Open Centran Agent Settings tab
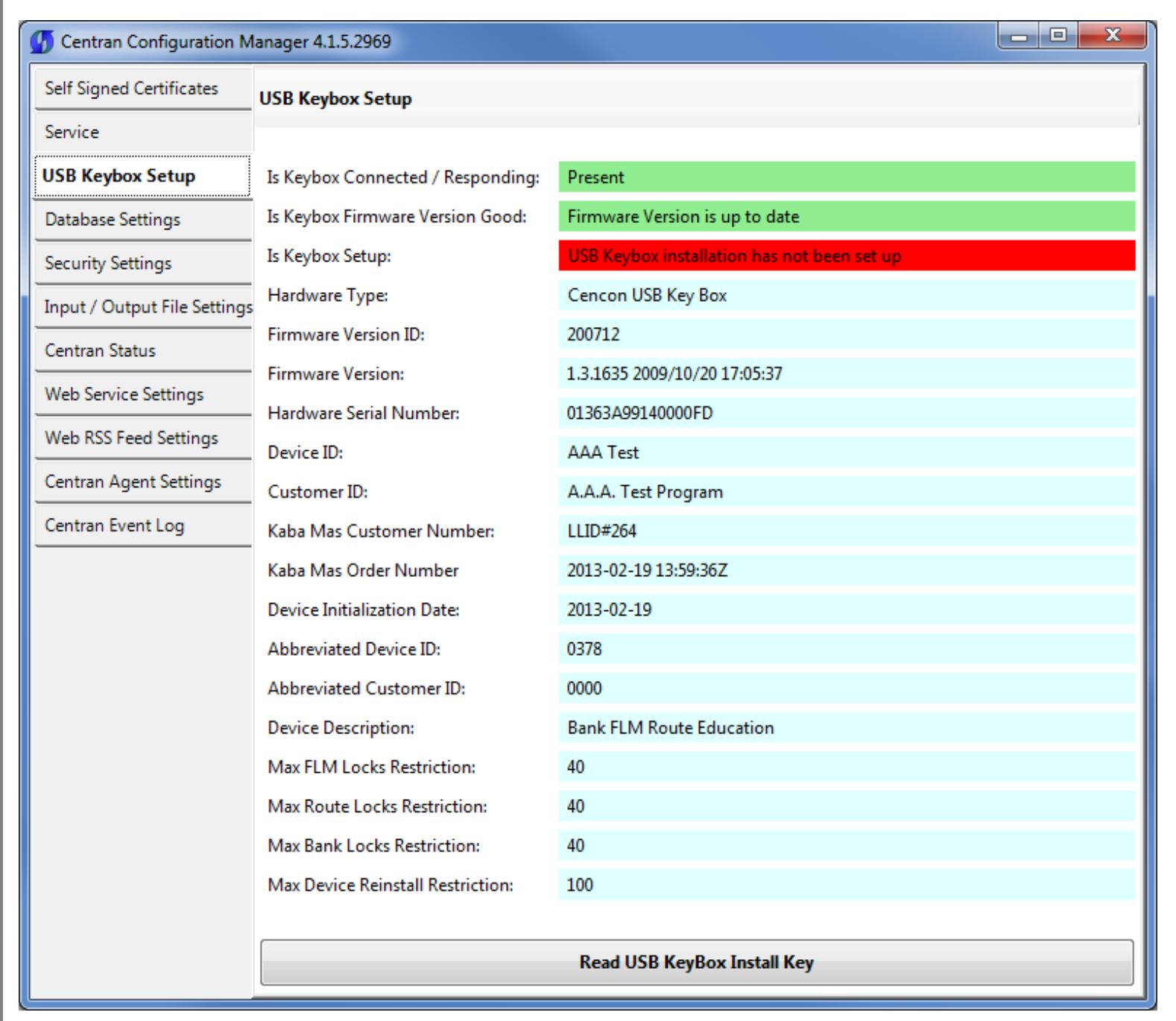 click(142, 481)
